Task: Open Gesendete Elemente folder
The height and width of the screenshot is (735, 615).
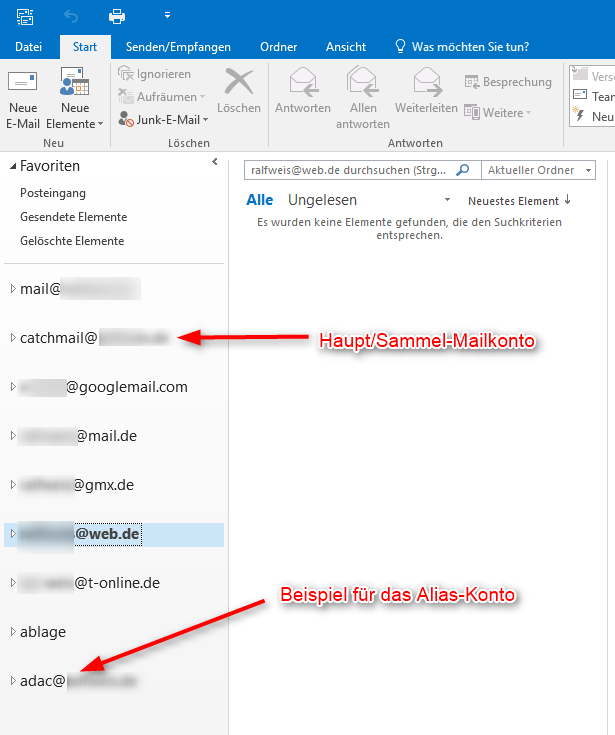Action: 74,217
